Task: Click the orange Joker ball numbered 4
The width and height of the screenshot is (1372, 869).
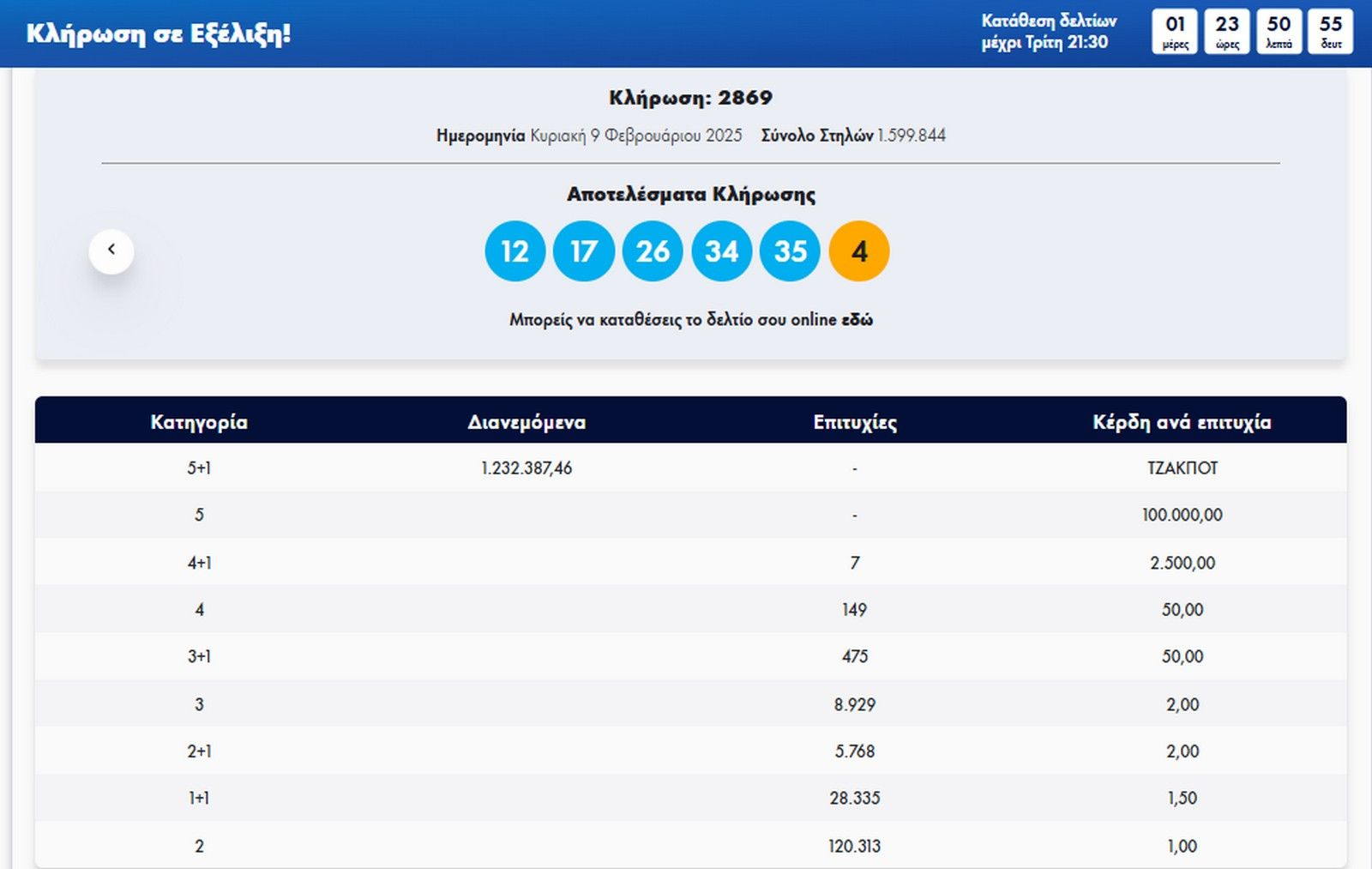Action: pos(858,251)
